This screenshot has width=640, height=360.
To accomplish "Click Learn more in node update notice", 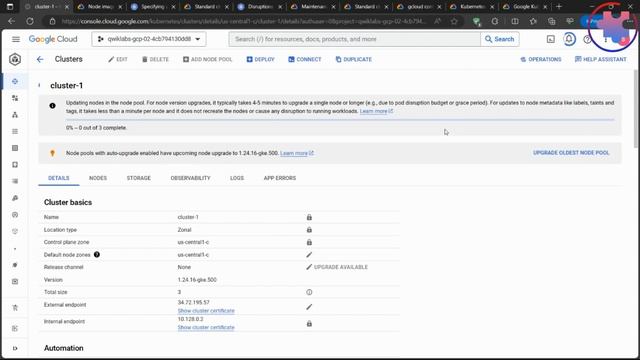I will [376, 111].
